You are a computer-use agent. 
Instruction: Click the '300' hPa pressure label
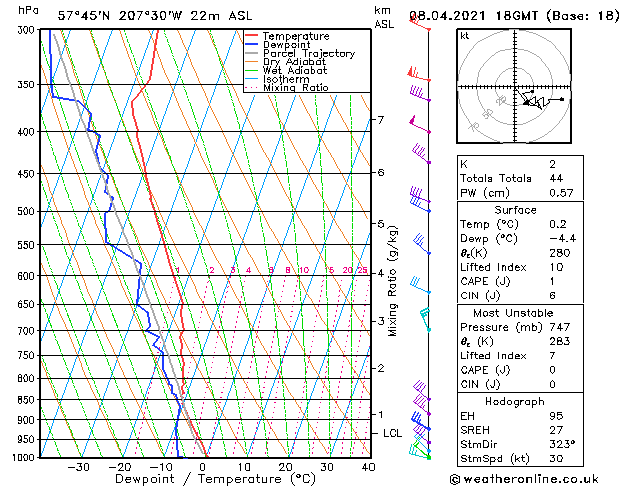[x=28, y=30]
